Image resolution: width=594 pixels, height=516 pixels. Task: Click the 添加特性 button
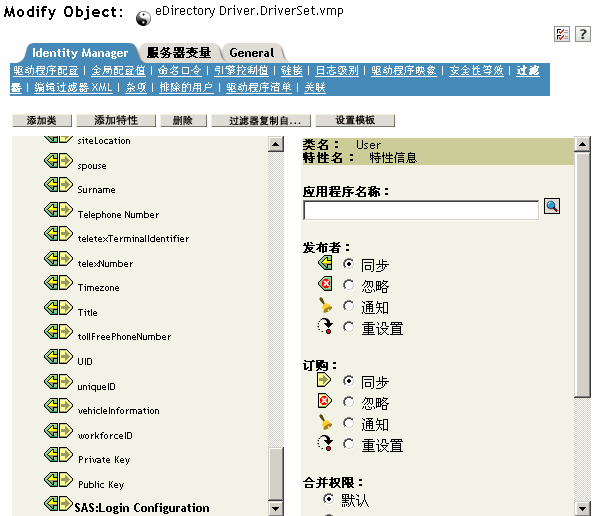[116, 120]
